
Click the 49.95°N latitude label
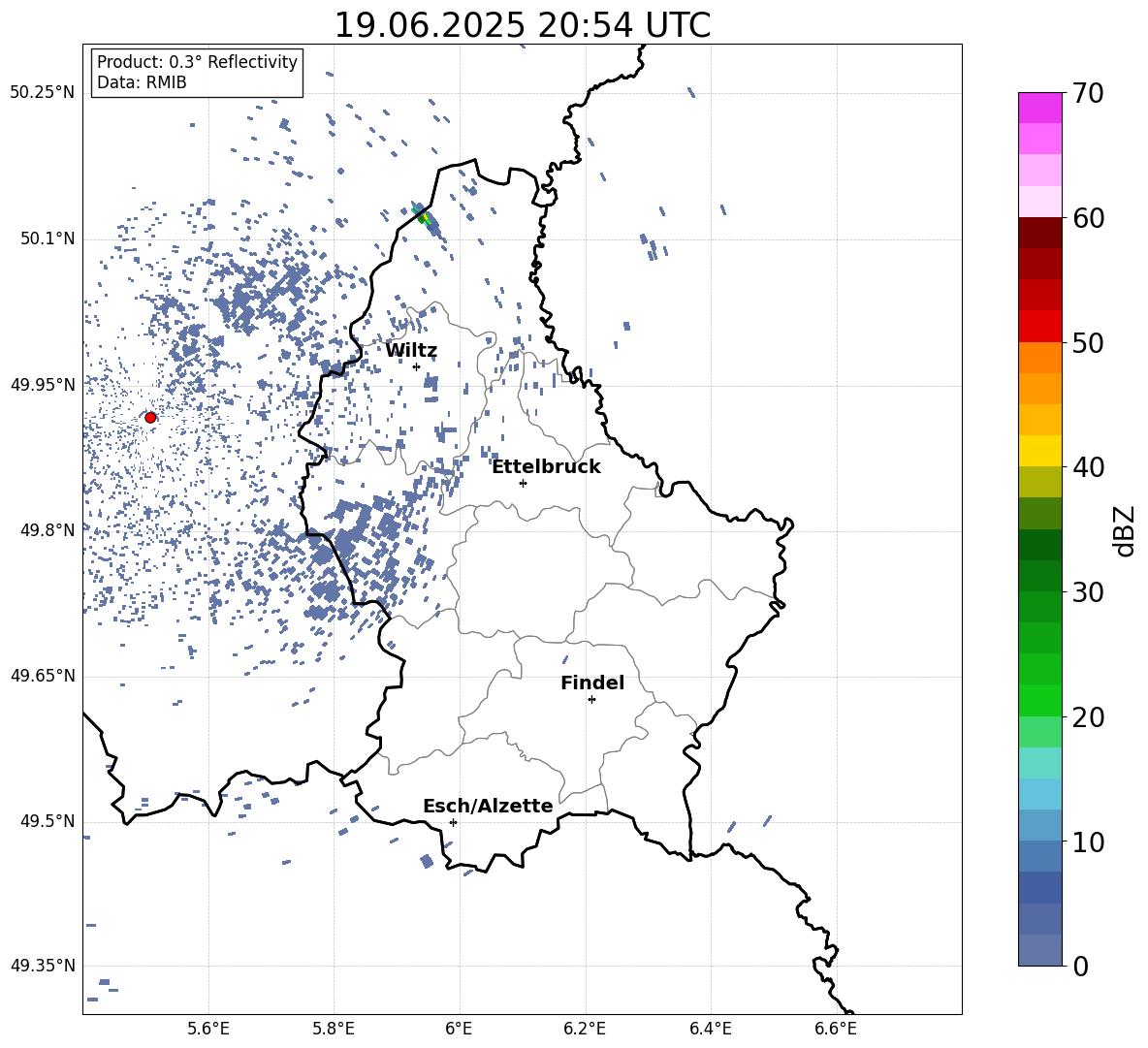[43, 385]
